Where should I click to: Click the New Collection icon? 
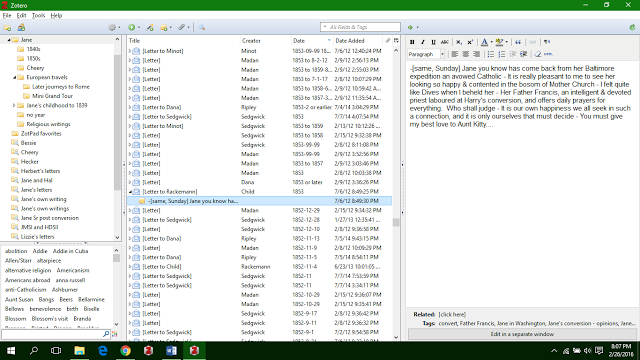[x=7, y=27]
